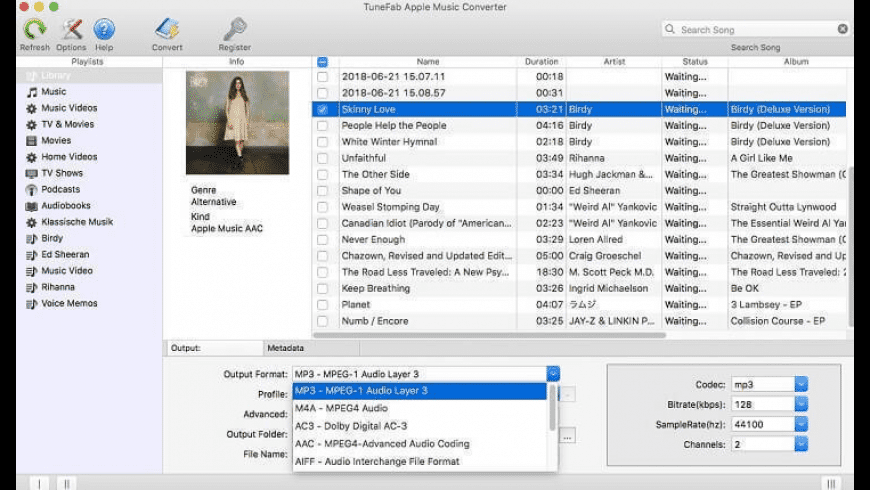Expand the Output Format dropdown arrow

553,373
